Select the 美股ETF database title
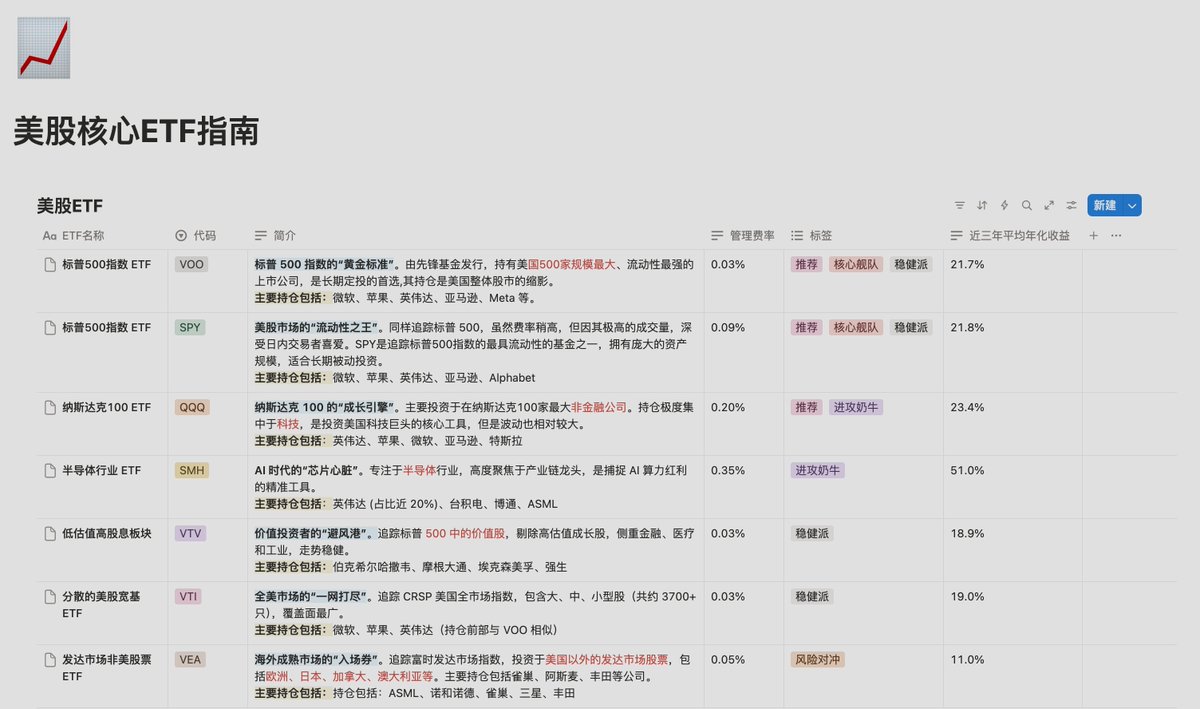Screen dimensions: 1200x709 click(70, 206)
